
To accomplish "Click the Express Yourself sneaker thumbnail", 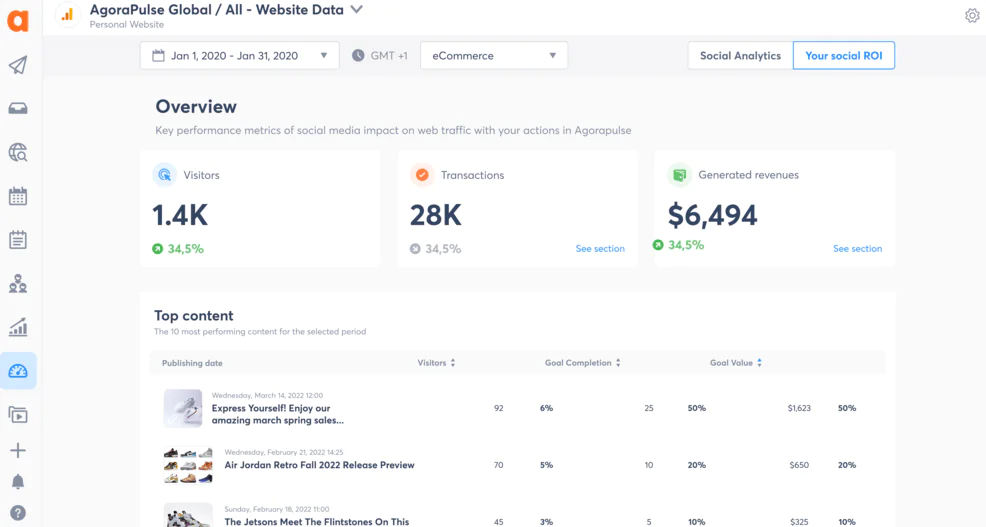I will [183, 408].
